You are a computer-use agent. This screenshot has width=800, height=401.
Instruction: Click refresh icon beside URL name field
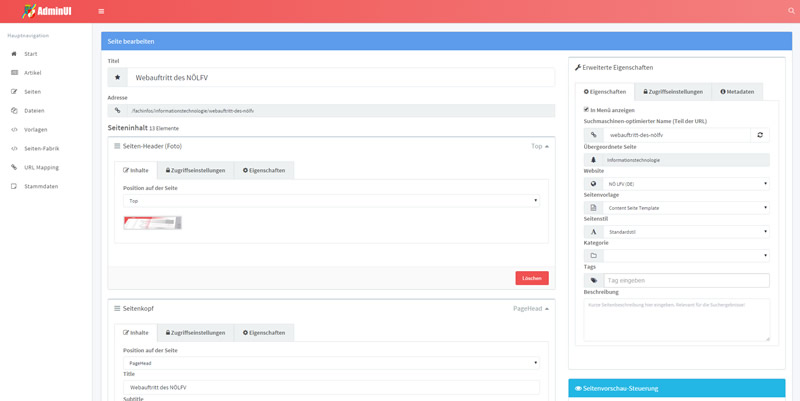(x=760, y=135)
